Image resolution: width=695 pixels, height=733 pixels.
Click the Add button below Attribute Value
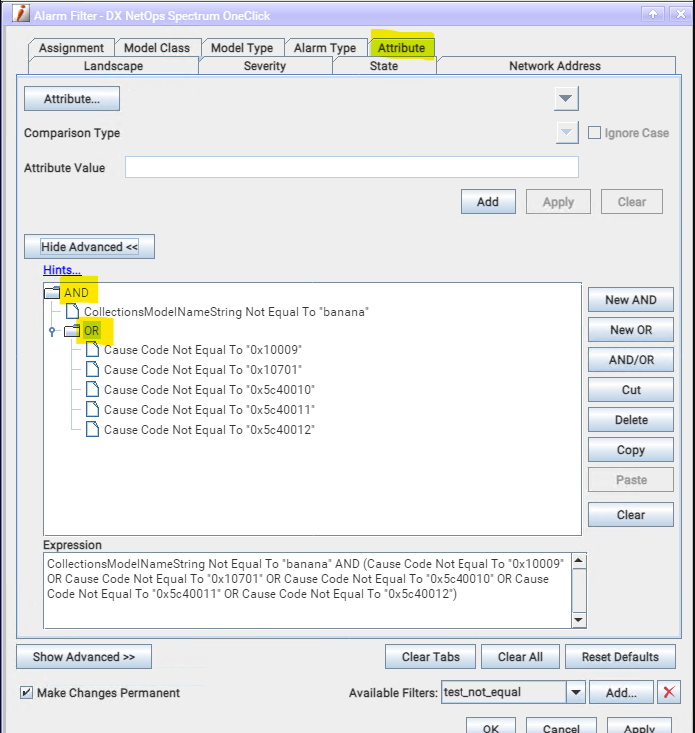tap(488, 201)
